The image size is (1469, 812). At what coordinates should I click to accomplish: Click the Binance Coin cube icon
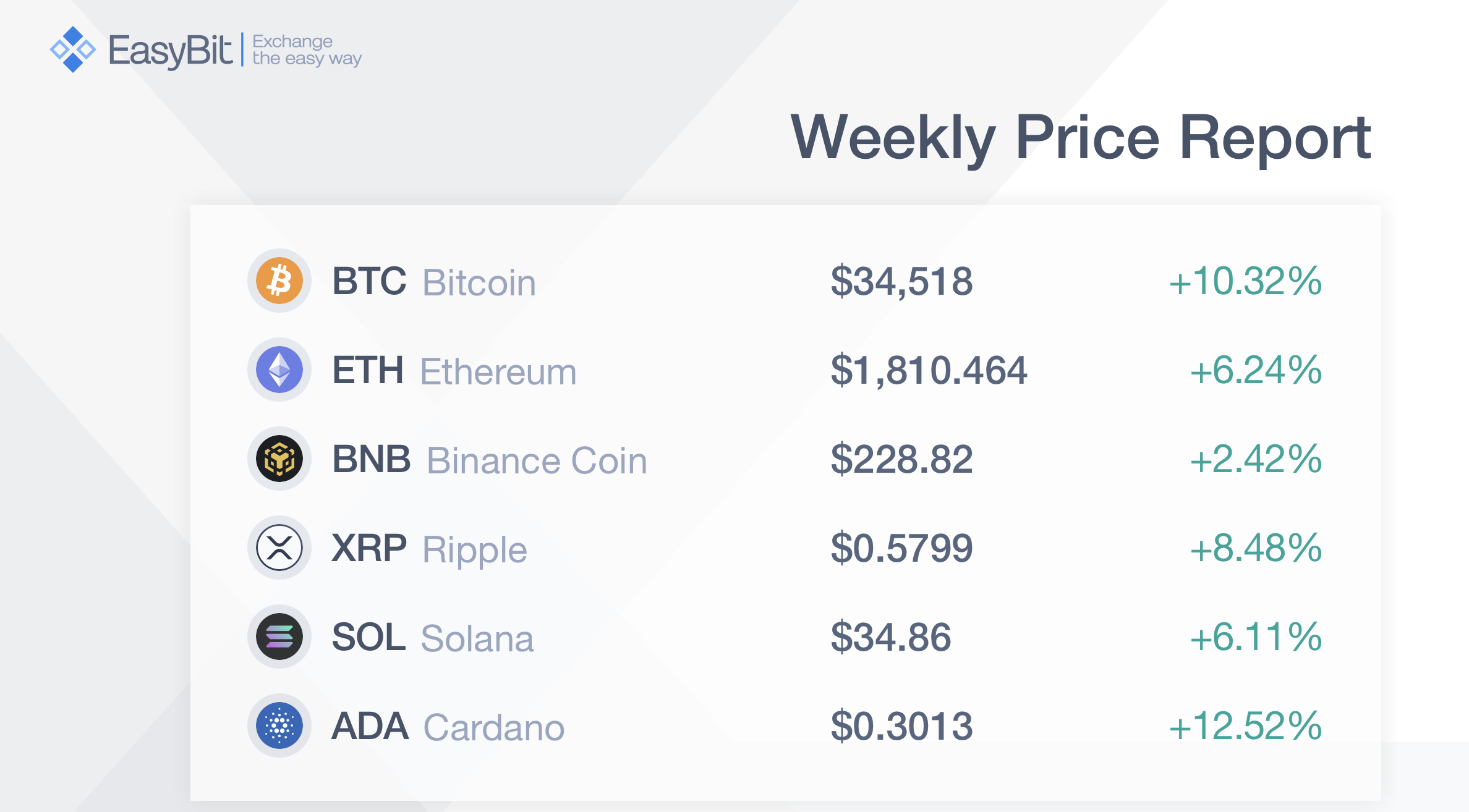pos(279,459)
